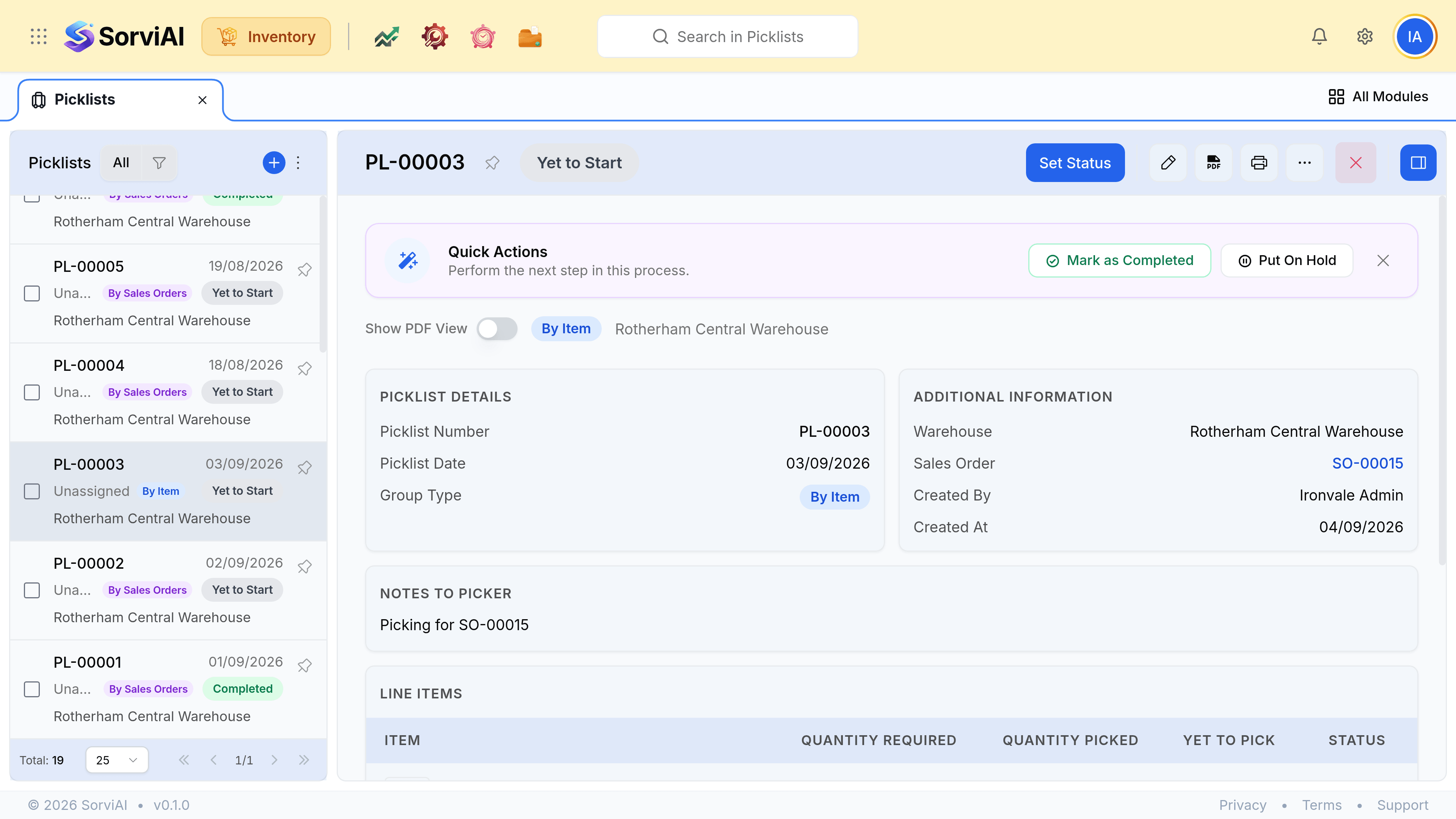
Task: Open the All filter dropdown
Action: point(121,163)
